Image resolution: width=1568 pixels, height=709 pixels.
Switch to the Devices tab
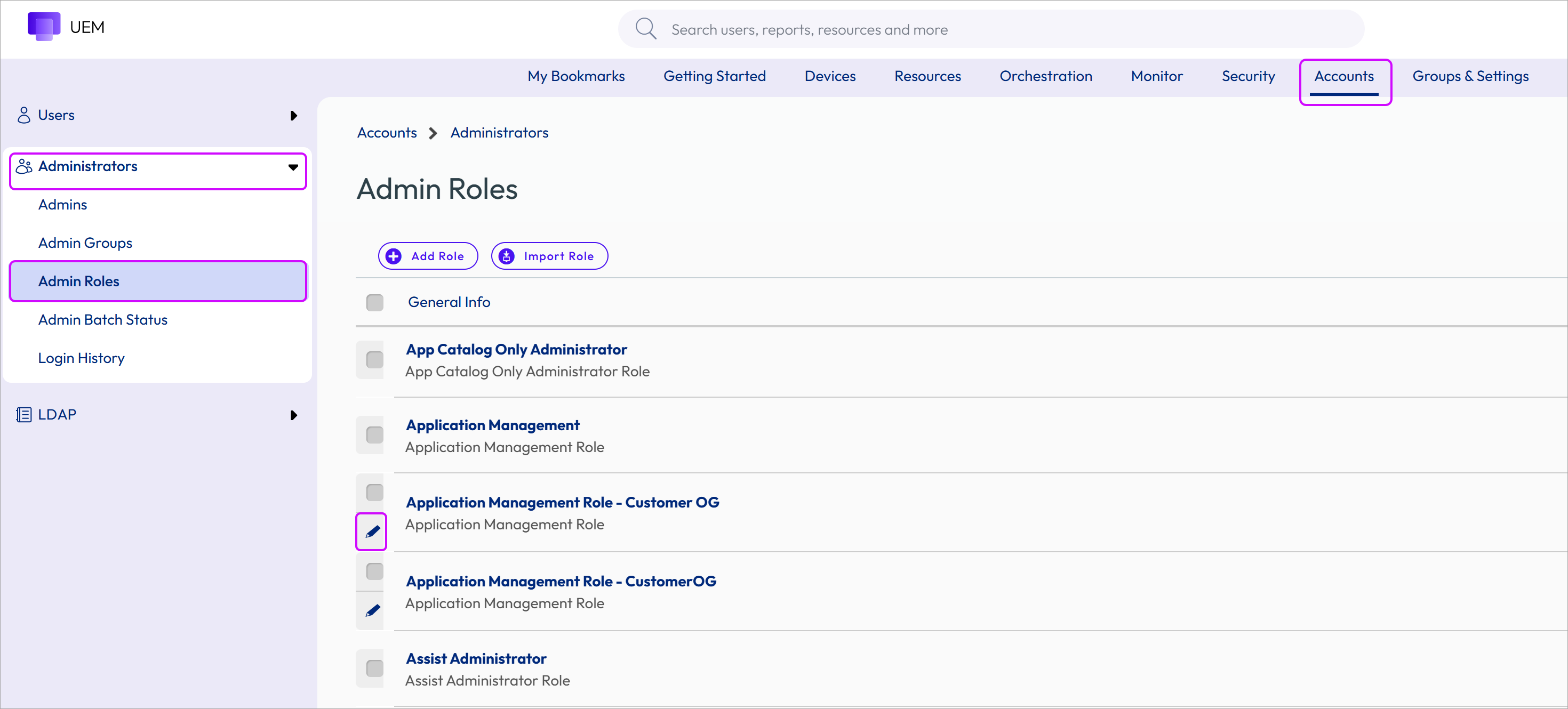pos(830,76)
